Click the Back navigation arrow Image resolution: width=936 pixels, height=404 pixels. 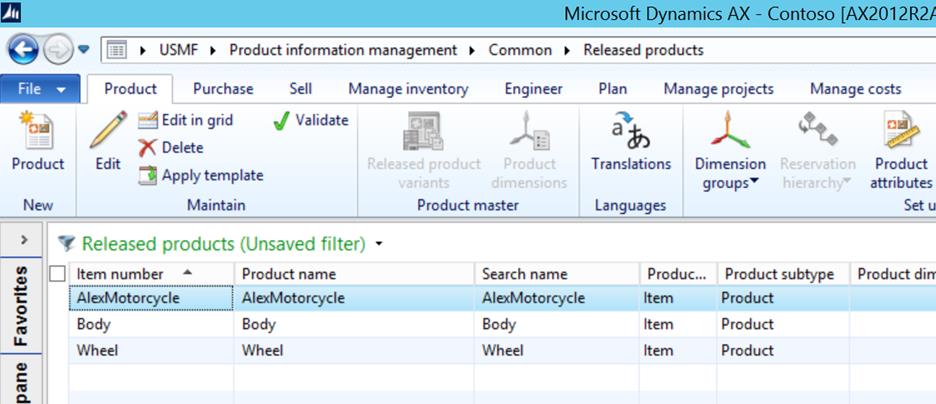pos(23,49)
